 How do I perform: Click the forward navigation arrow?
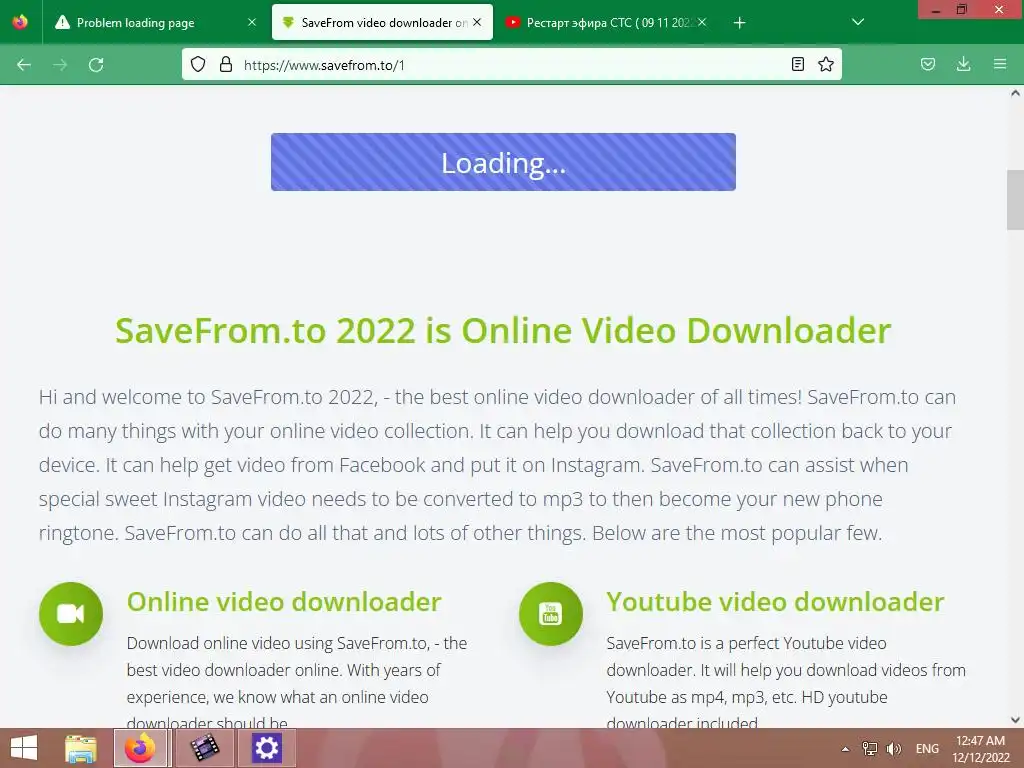(60, 65)
